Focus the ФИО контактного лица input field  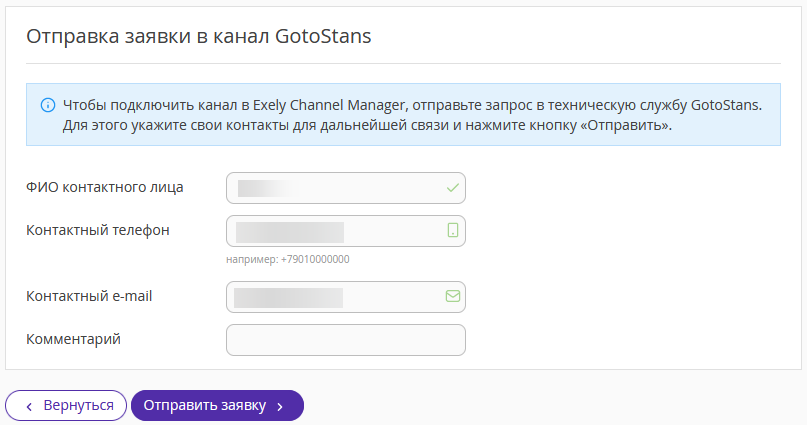[346, 188]
